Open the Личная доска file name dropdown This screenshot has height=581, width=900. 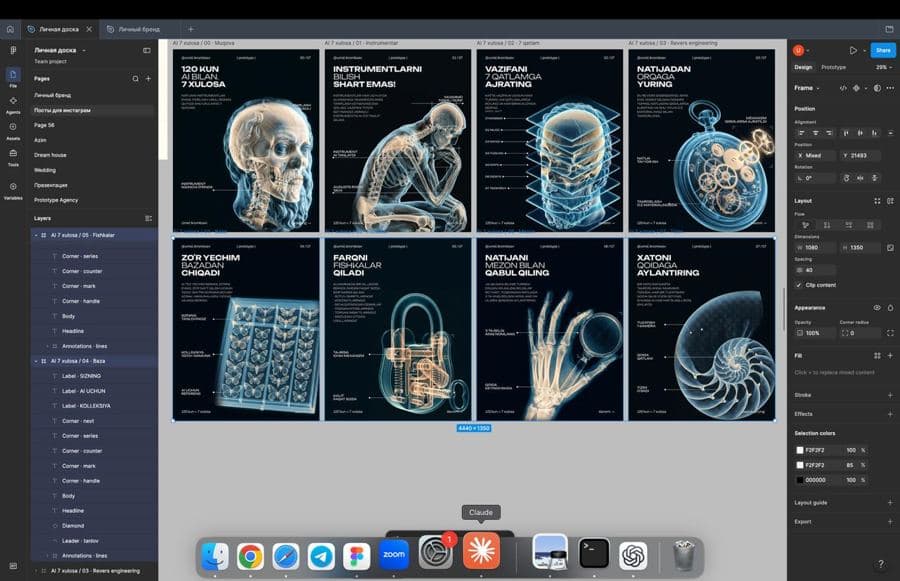pos(60,51)
